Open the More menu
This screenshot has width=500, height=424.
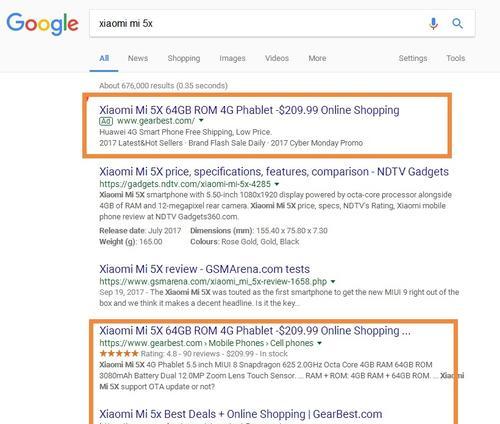(317, 58)
